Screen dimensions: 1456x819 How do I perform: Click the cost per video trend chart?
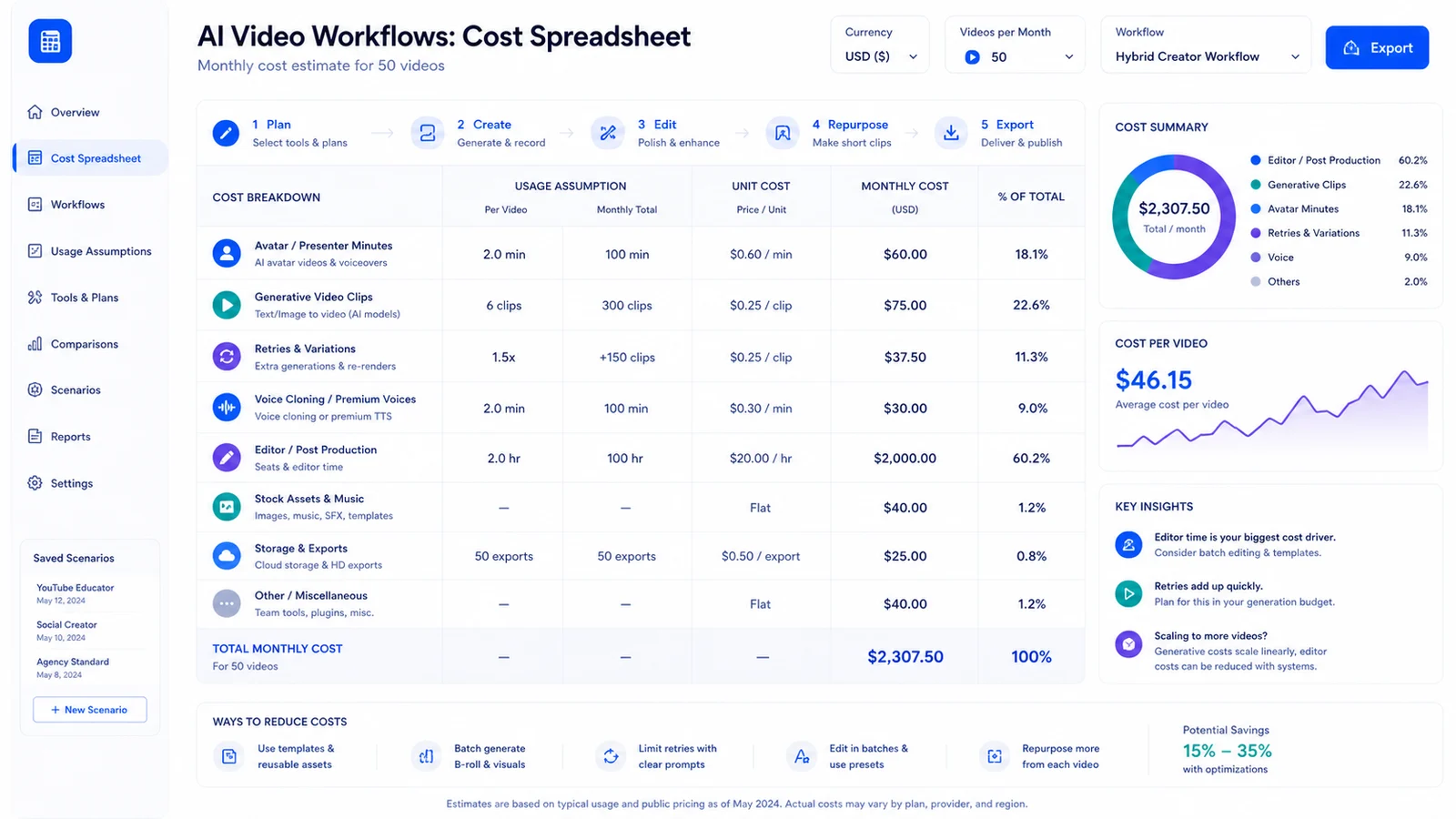point(1272,409)
